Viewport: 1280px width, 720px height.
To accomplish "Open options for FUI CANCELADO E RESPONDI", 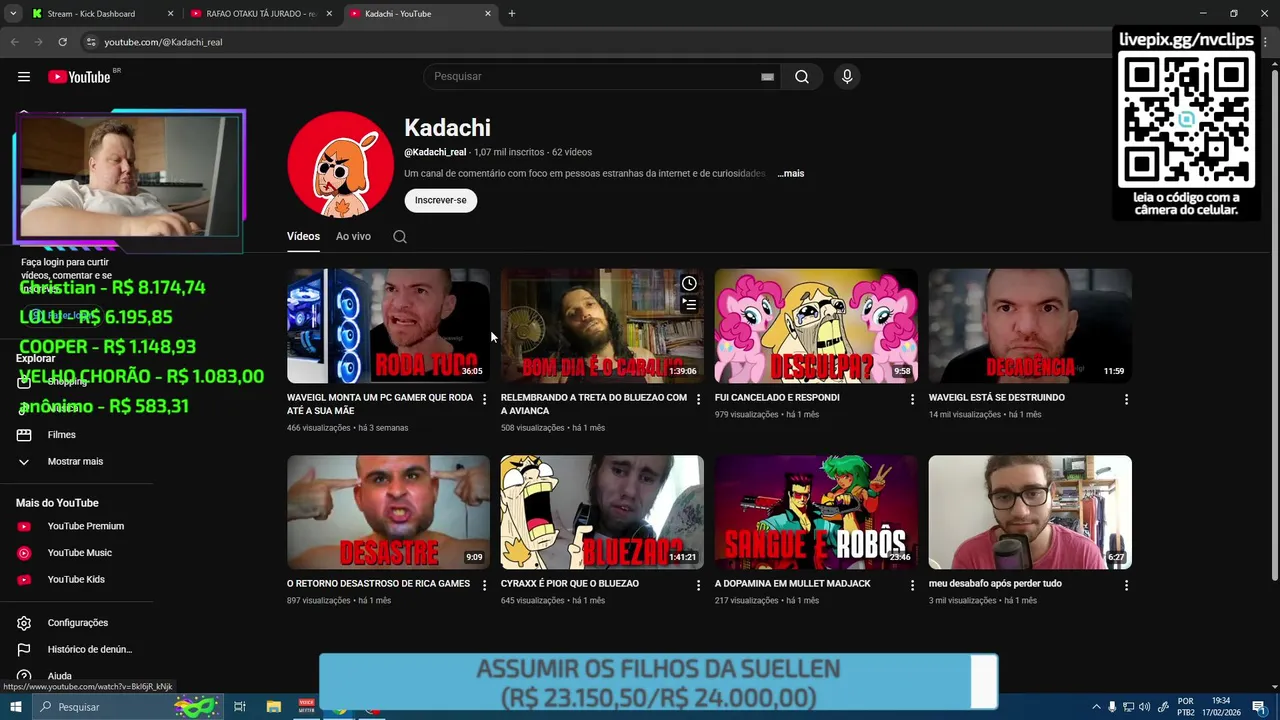I will (x=912, y=399).
